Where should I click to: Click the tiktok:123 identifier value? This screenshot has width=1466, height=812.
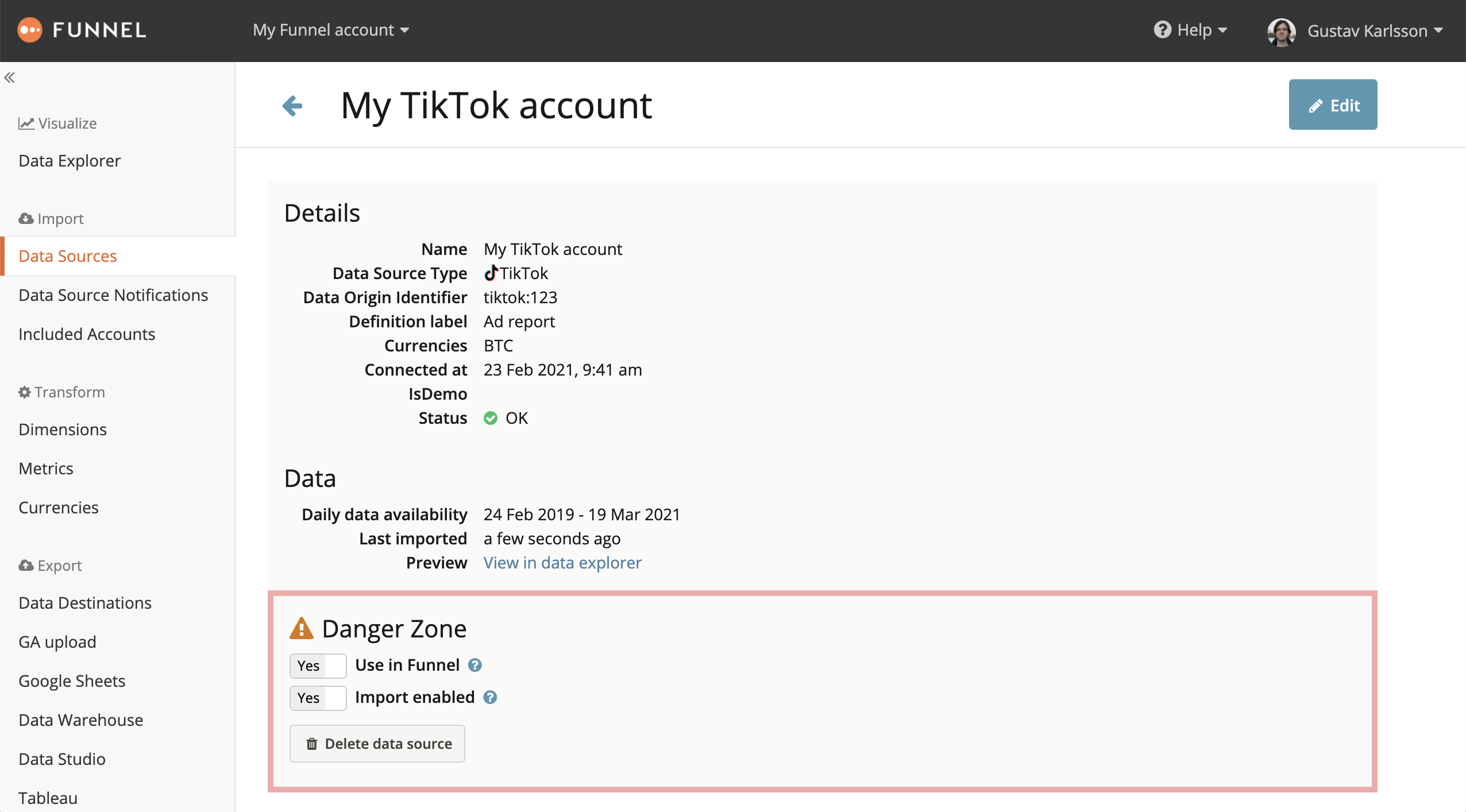520,297
